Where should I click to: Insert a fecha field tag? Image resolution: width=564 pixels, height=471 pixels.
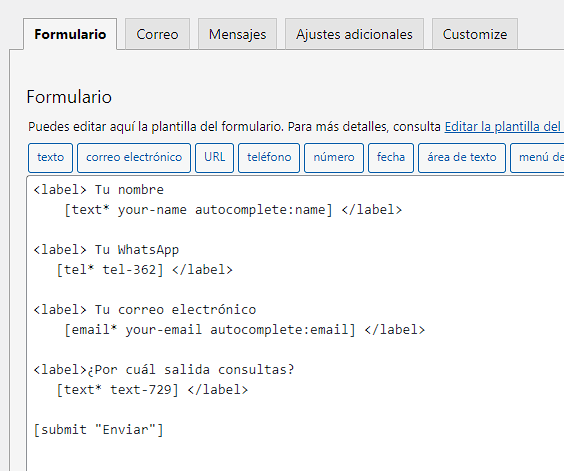(391, 158)
